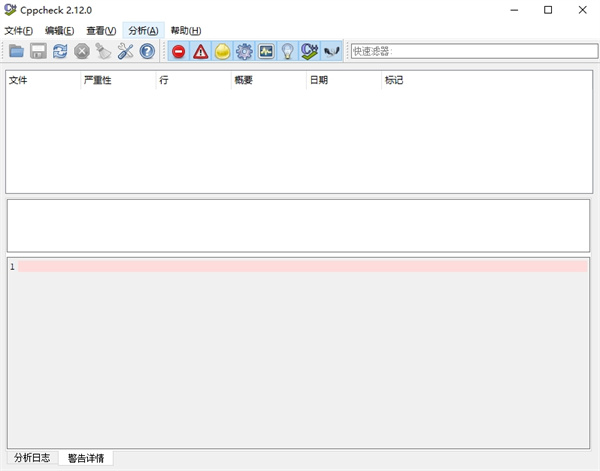This screenshot has height=471, width=600.
Task: Open the 分析(A) menu
Action: (x=143, y=31)
